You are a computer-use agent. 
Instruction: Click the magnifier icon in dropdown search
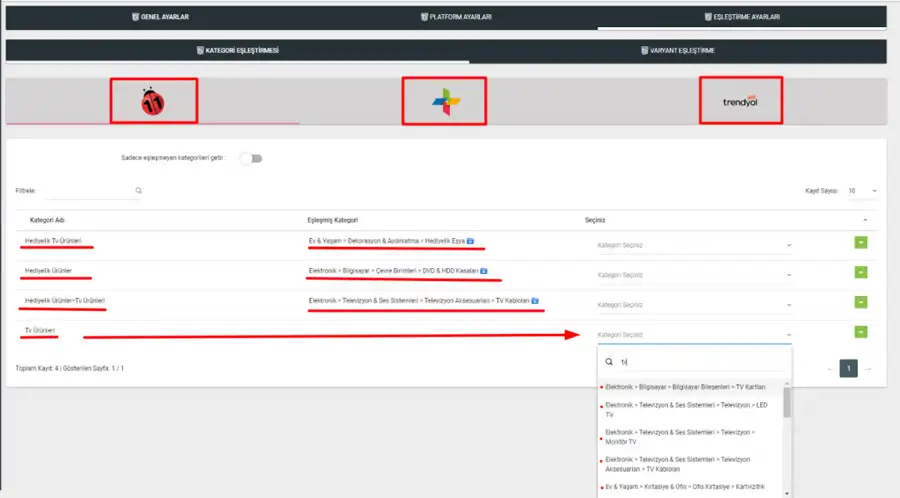point(609,362)
